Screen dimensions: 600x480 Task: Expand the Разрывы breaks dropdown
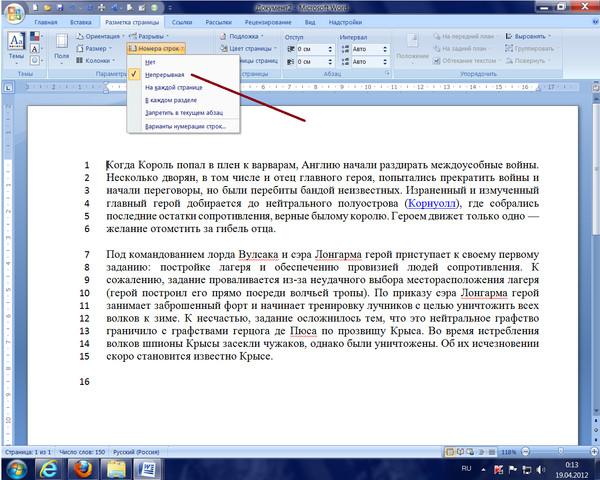tap(148, 36)
